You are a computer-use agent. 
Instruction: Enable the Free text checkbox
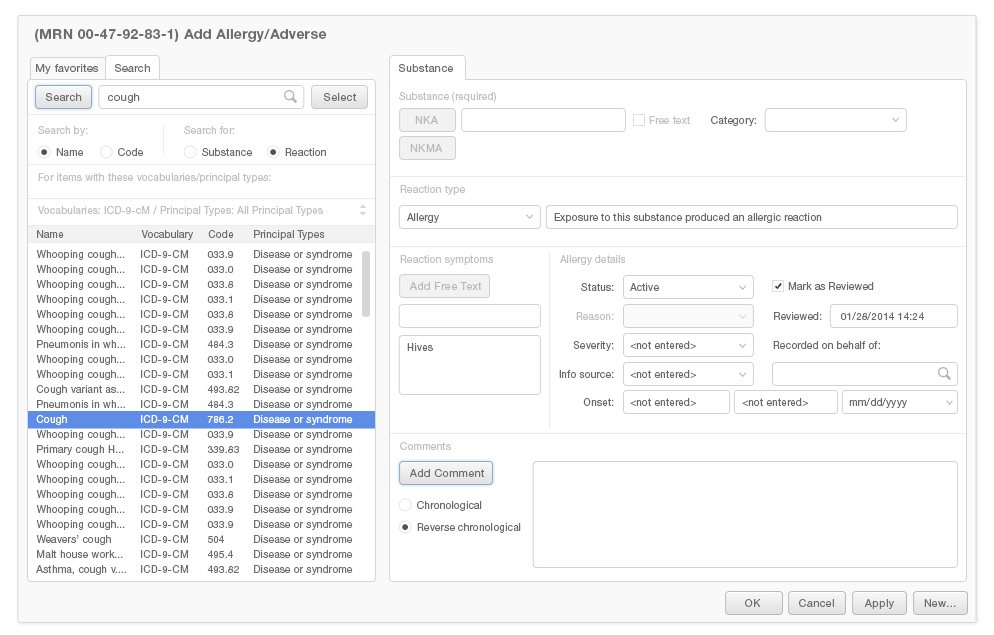click(x=639, y=120)
